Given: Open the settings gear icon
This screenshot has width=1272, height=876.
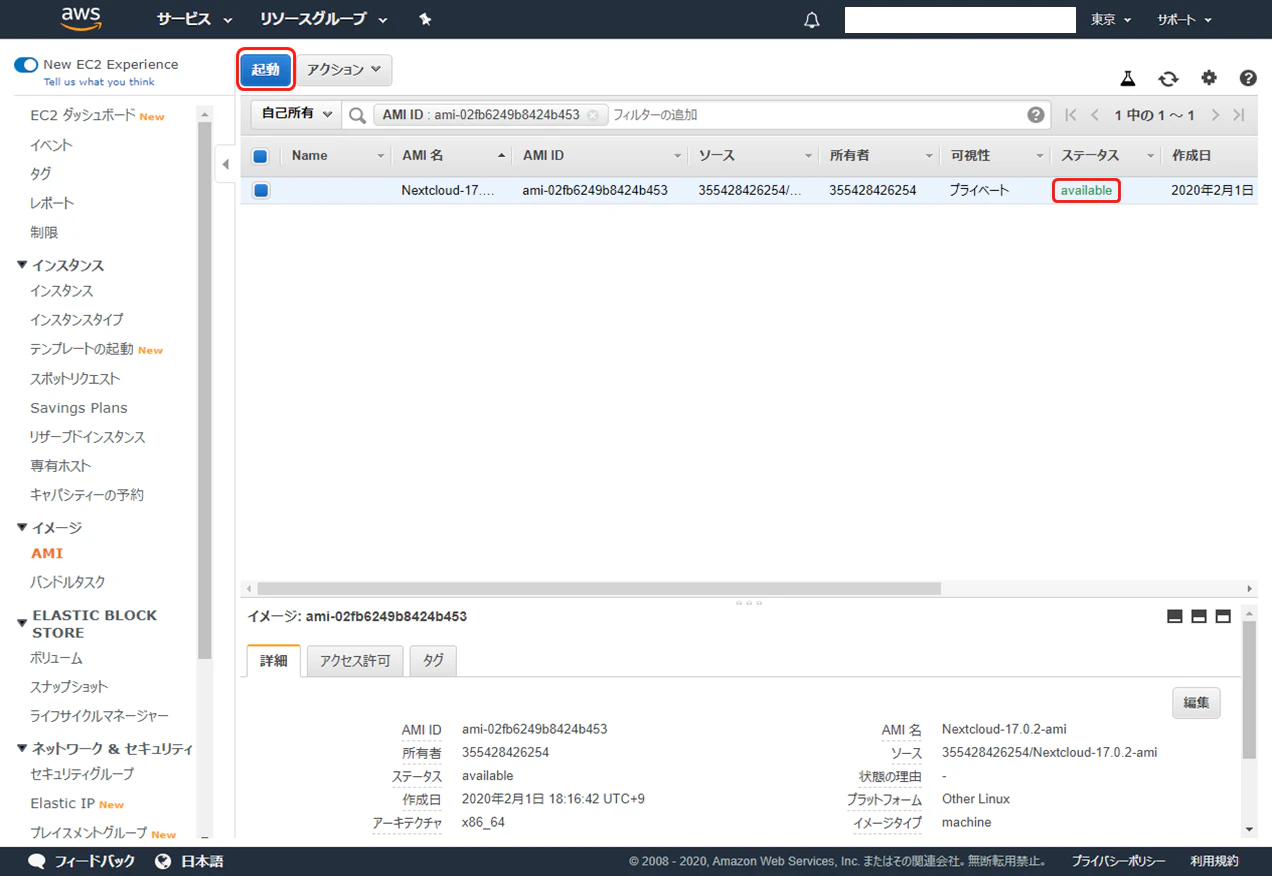Looking at the screenshot, I should click(x=1209, y=78).
